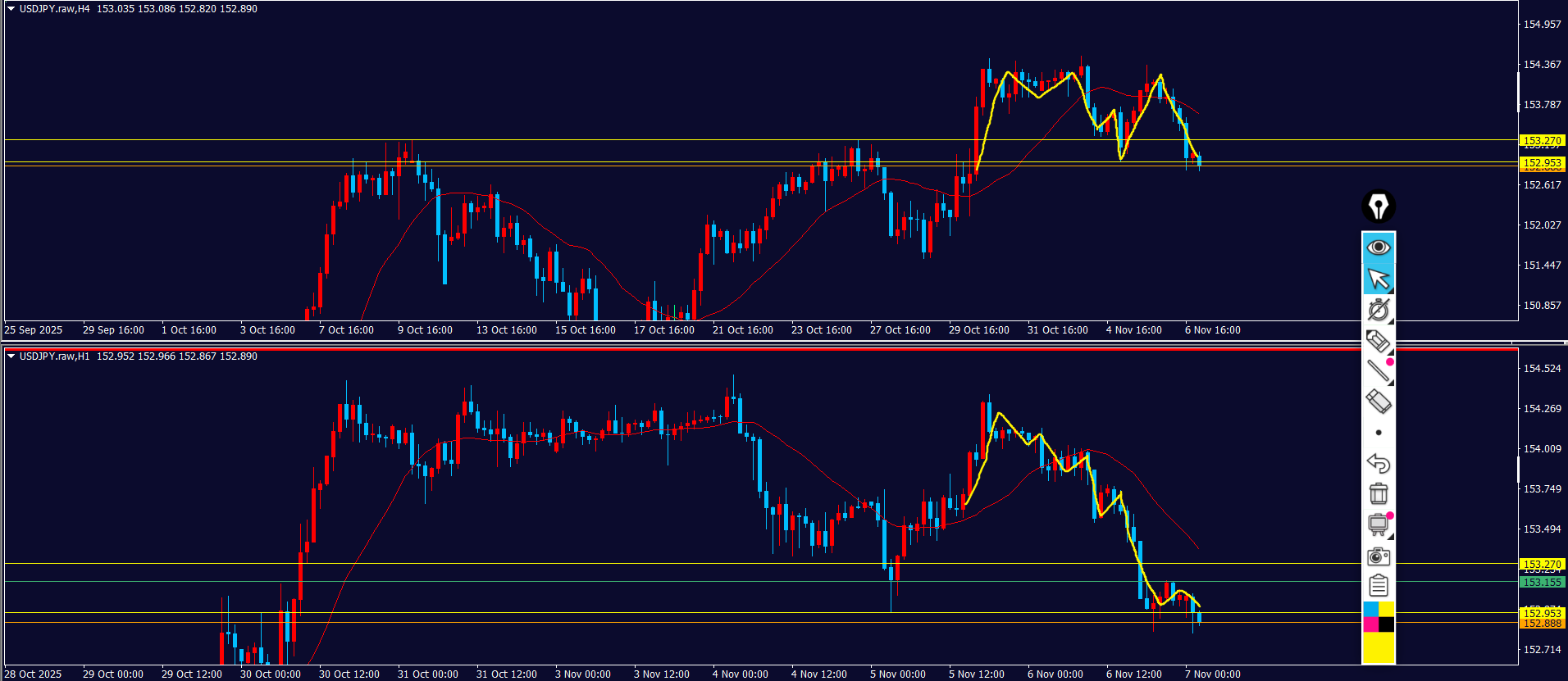
Task: Open the whiteboard easel tool
Action: point(1379,524)
